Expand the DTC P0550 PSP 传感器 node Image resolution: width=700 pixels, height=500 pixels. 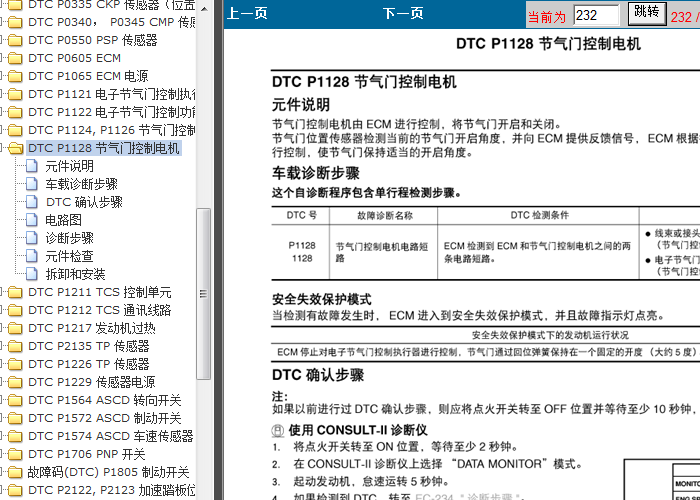click(x=2, y=40)
